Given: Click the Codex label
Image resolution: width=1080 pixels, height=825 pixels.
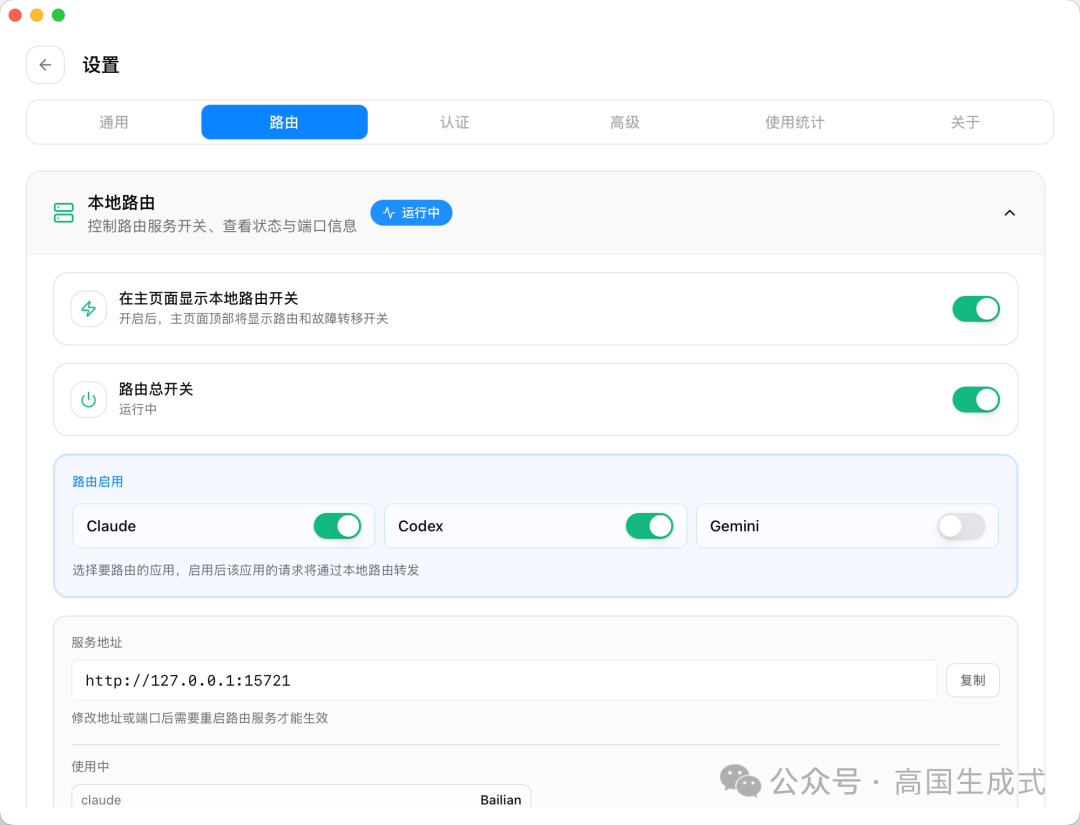Looking at the screenshot, I should (x=421, y=526).
